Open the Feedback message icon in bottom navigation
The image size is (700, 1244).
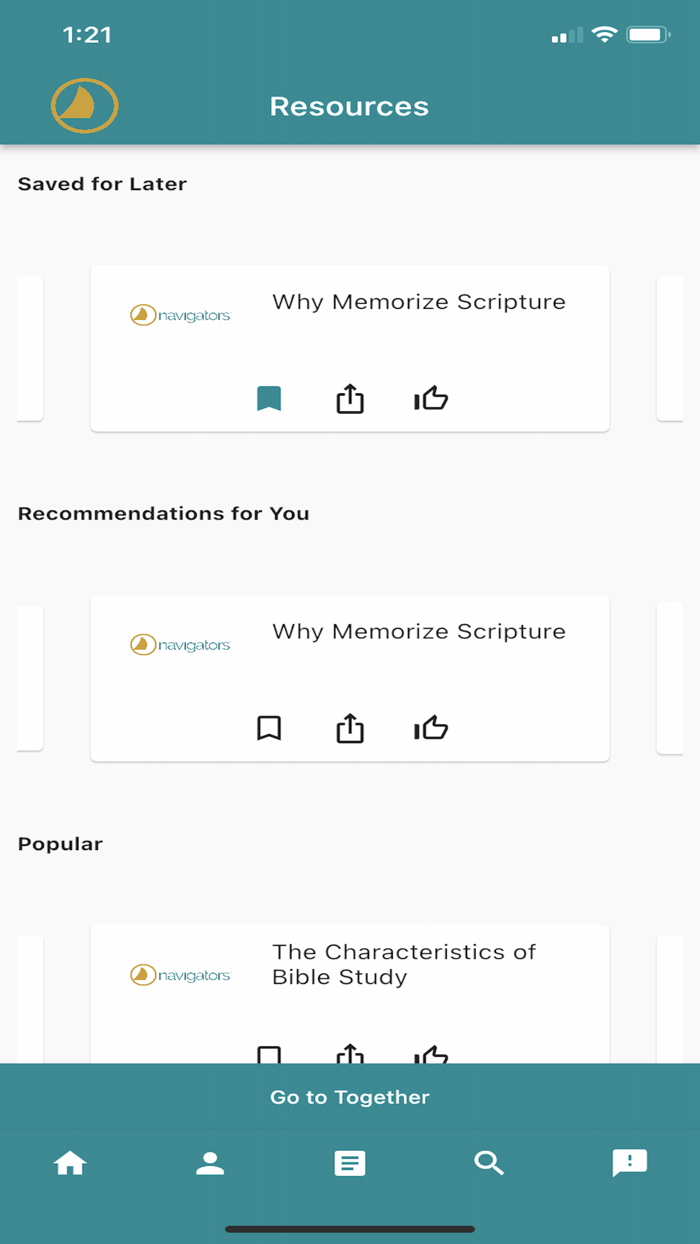tap(629, 1162)
